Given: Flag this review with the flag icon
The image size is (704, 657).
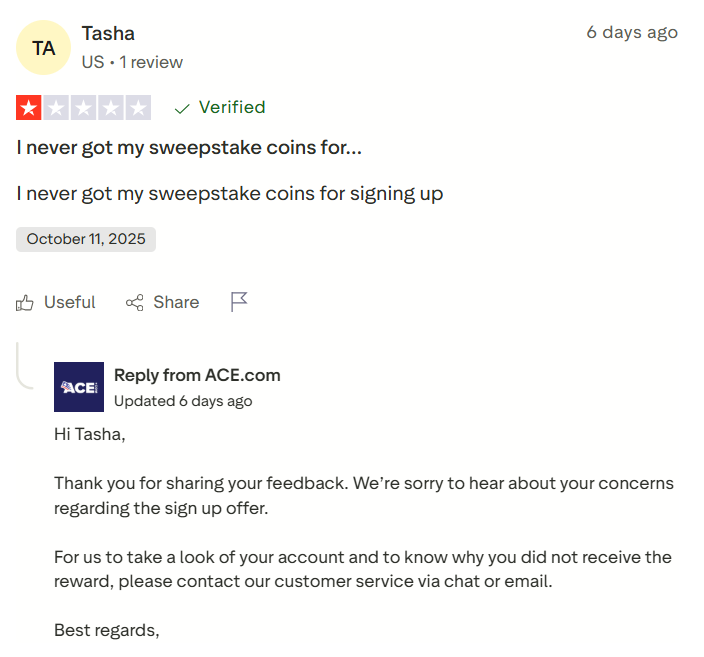Looking at the screenshot, I should tap(239, 302).
